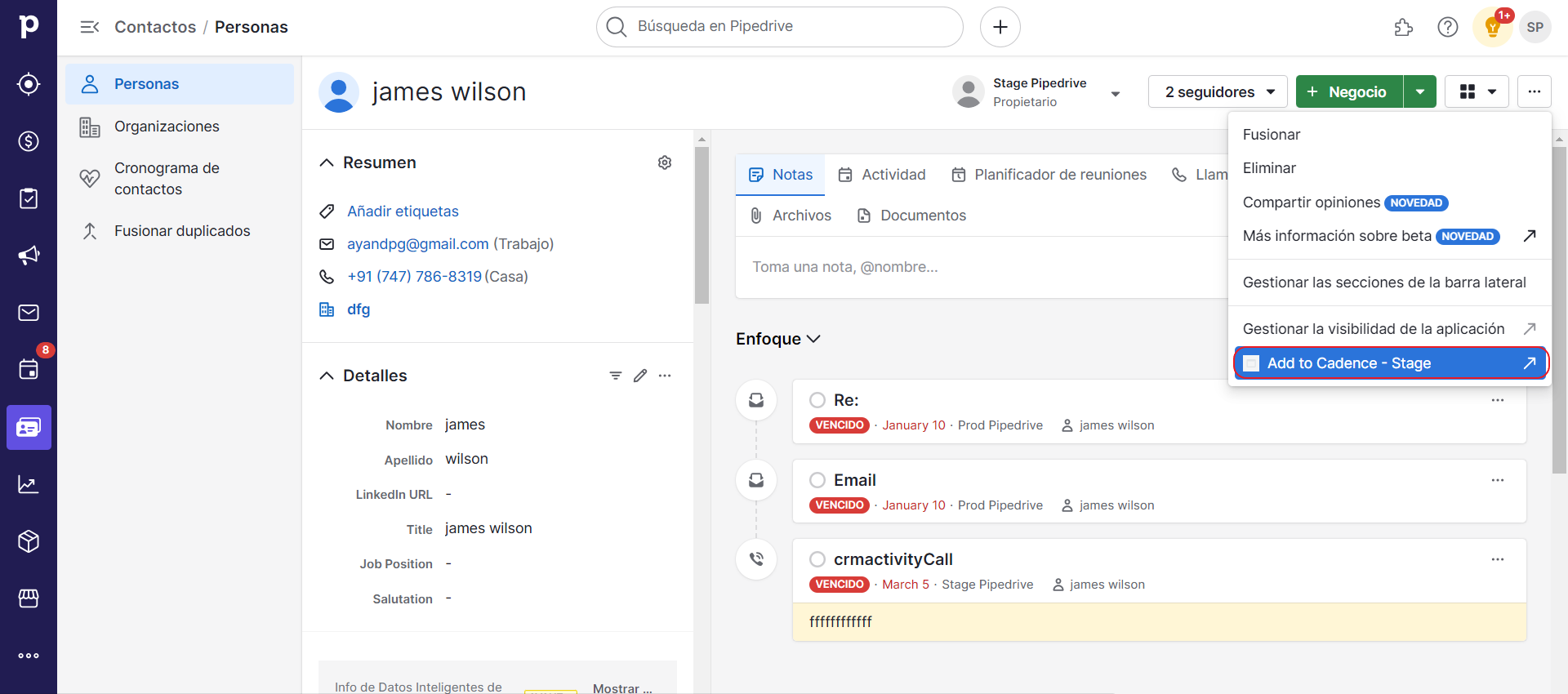The image size is (1568, 694).
Task: Open Planificador de reuniones tab
Action: [1049, 175]
